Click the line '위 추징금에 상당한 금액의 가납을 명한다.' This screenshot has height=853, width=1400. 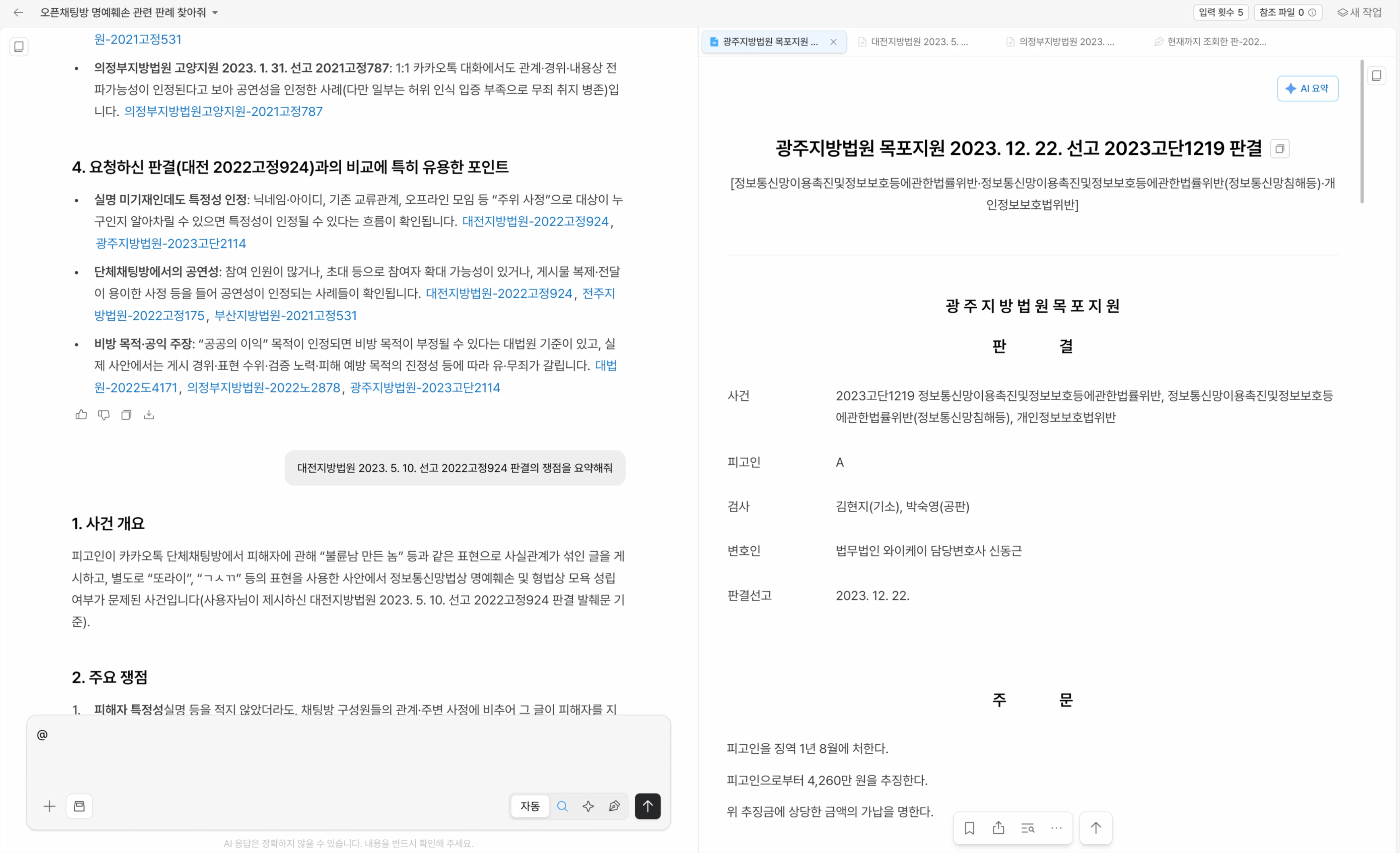tap(830, 812)
